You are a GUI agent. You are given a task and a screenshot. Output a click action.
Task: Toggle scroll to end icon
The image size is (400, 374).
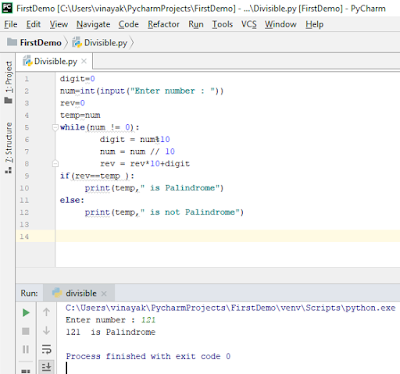tap(46, 367)
